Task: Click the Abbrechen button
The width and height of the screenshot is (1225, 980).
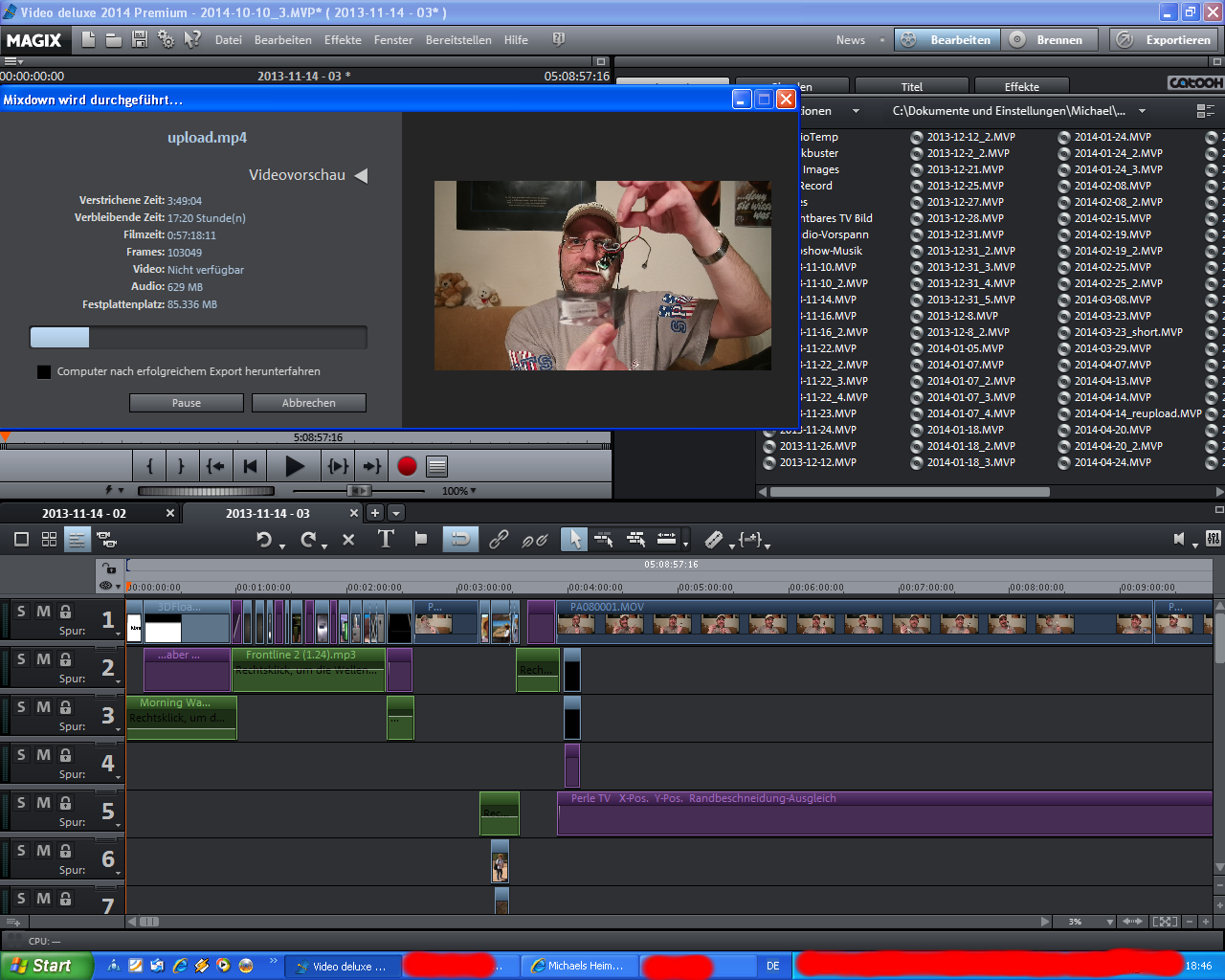Action: point(308,403)
